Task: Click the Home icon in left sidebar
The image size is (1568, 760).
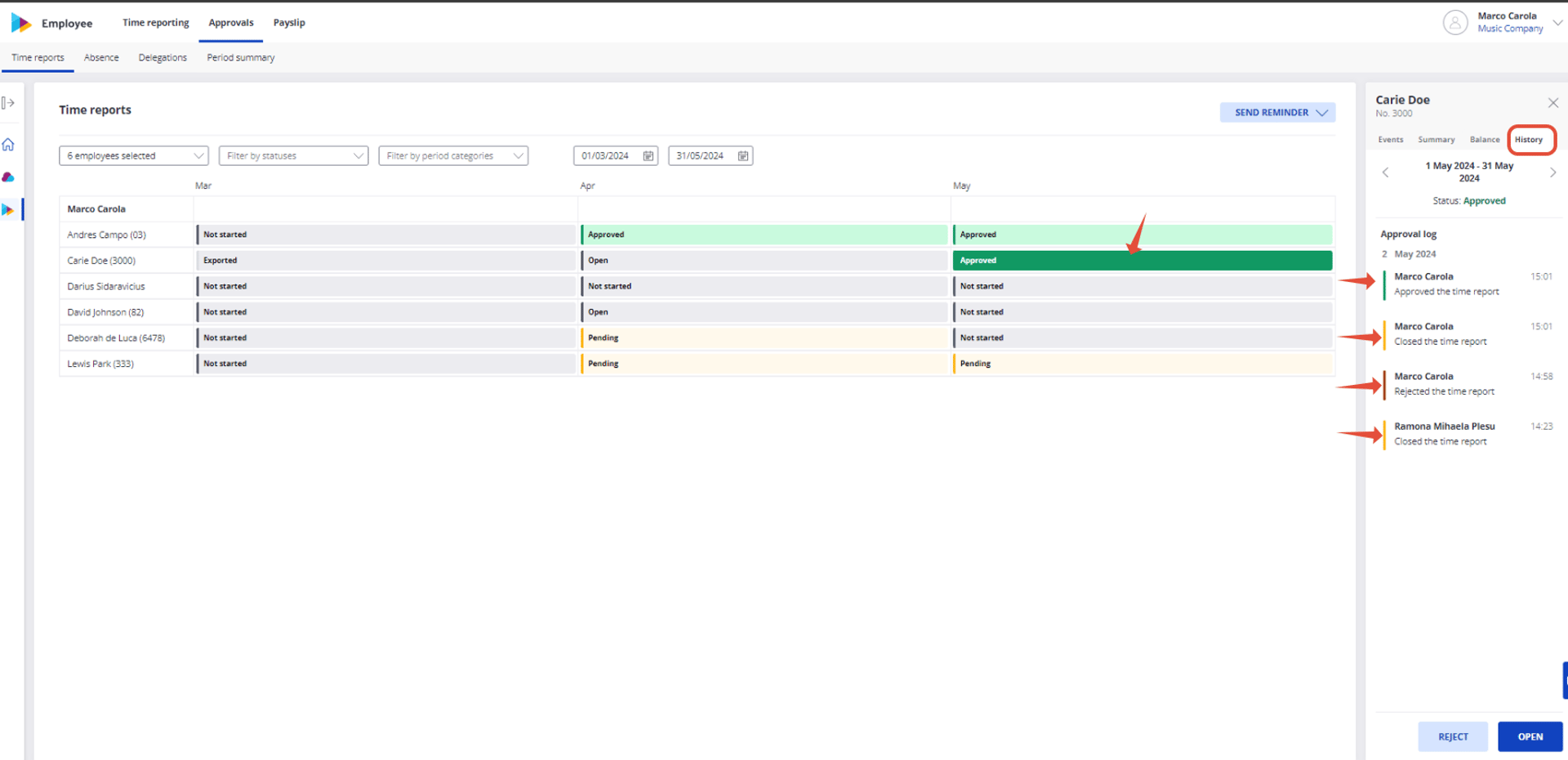Action: (x=8, y=145)
